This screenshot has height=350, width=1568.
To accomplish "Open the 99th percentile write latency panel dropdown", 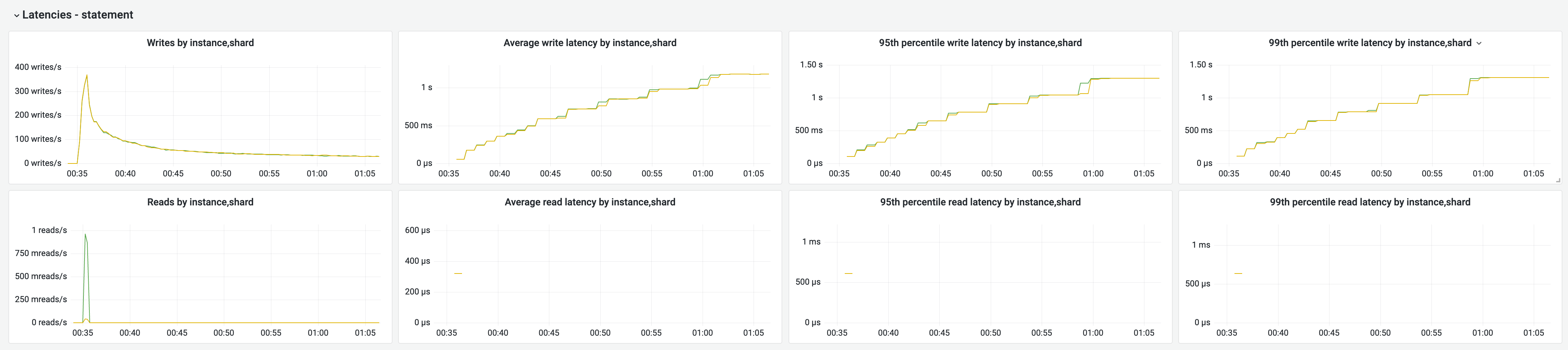I will tap(1479, 43).
